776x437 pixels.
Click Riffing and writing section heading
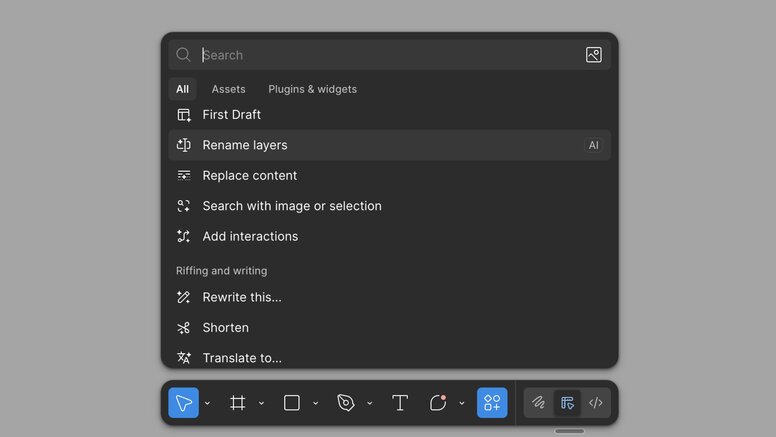222,271
